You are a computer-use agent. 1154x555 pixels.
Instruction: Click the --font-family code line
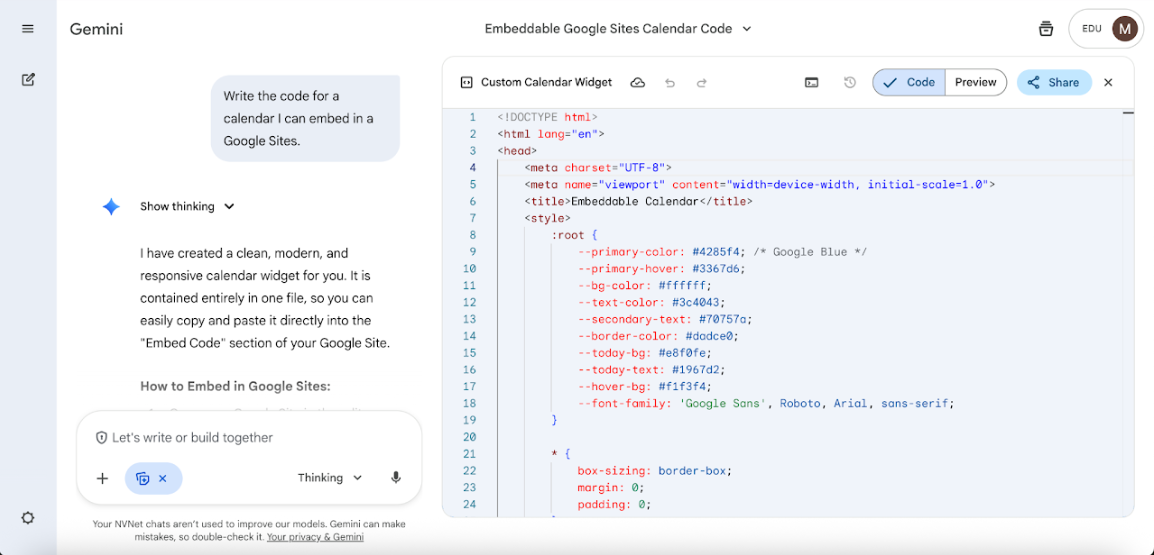point(766,403)
